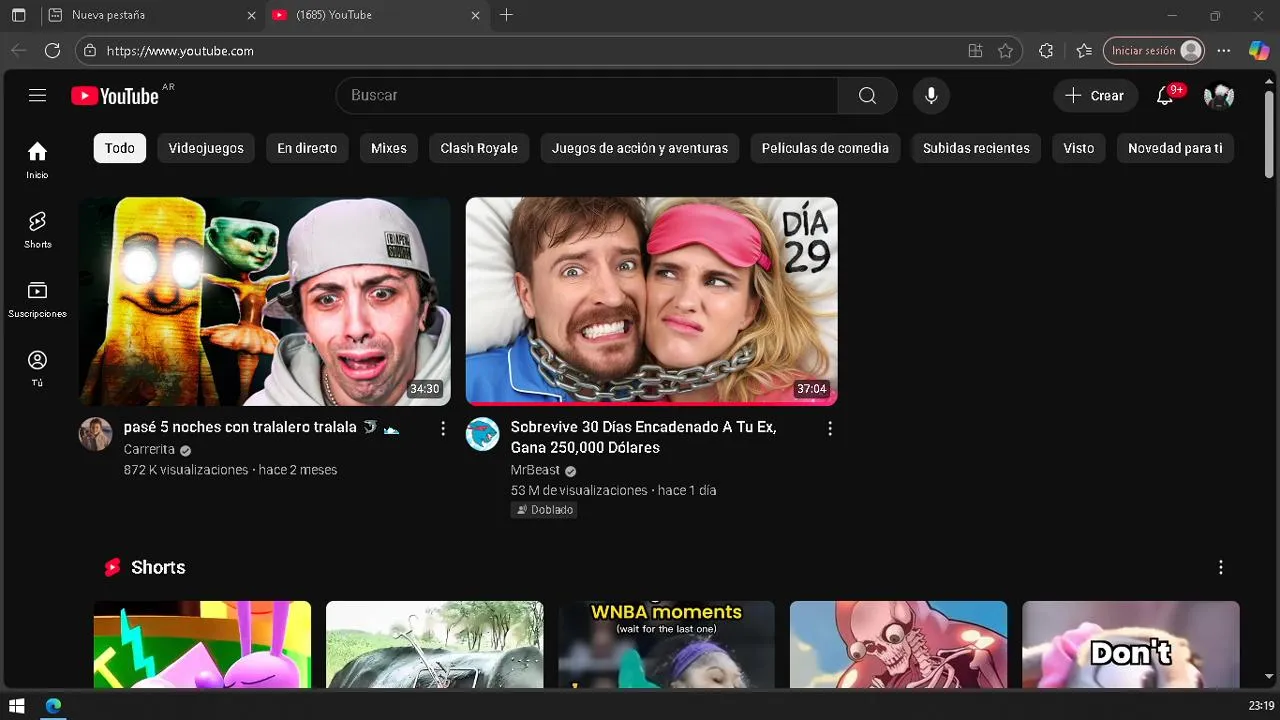
Task: Click the browser refresh button
Action: click(x=52, y=50)
